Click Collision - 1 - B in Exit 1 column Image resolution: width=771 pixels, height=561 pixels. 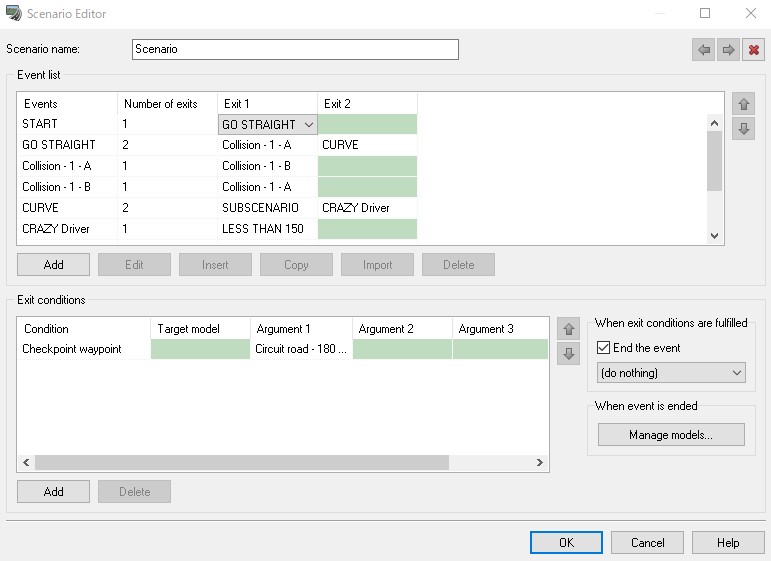point(267,166)
